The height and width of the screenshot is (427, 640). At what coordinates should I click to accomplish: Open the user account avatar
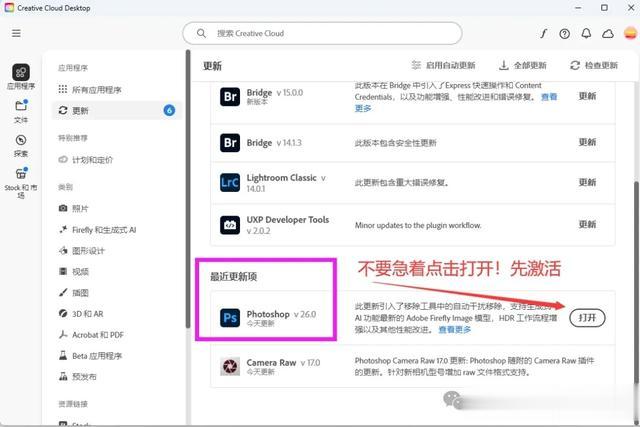630,33
